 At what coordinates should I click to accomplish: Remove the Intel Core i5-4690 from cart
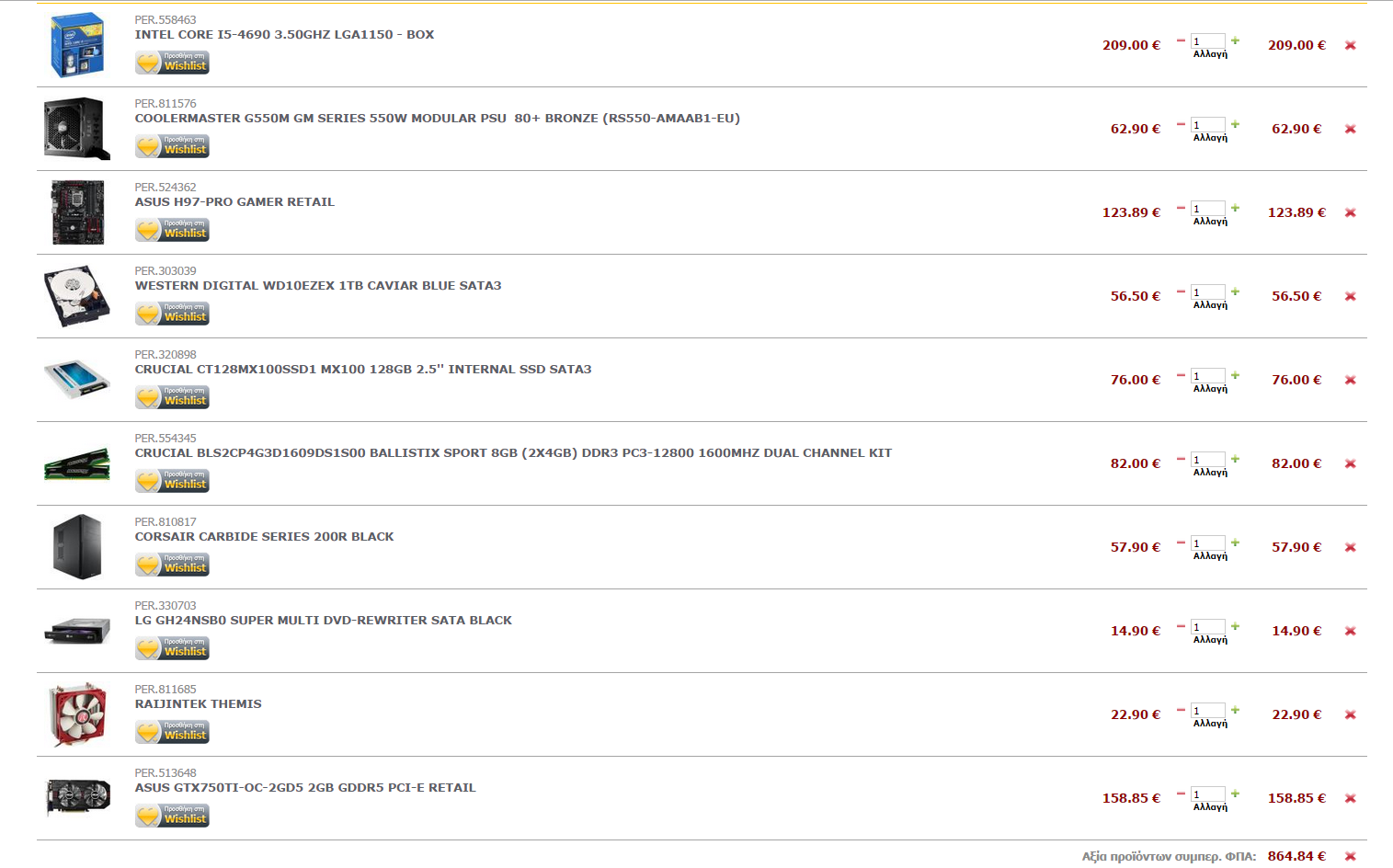1350,45
